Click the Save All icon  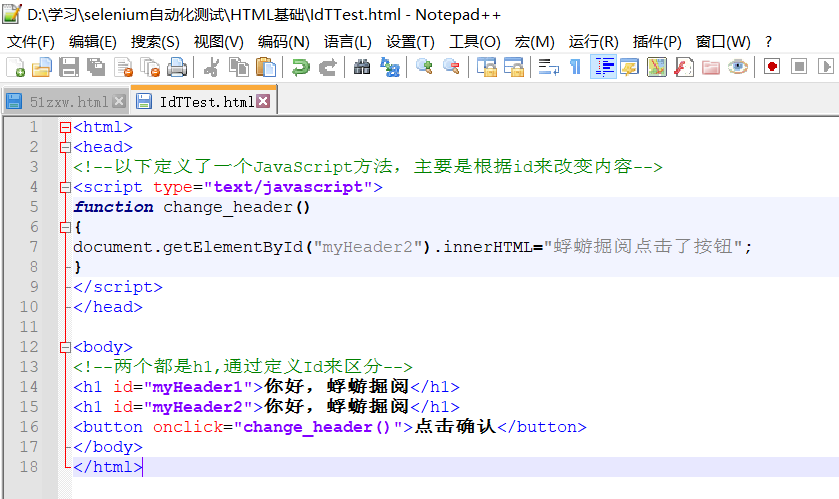pos(96,67)
